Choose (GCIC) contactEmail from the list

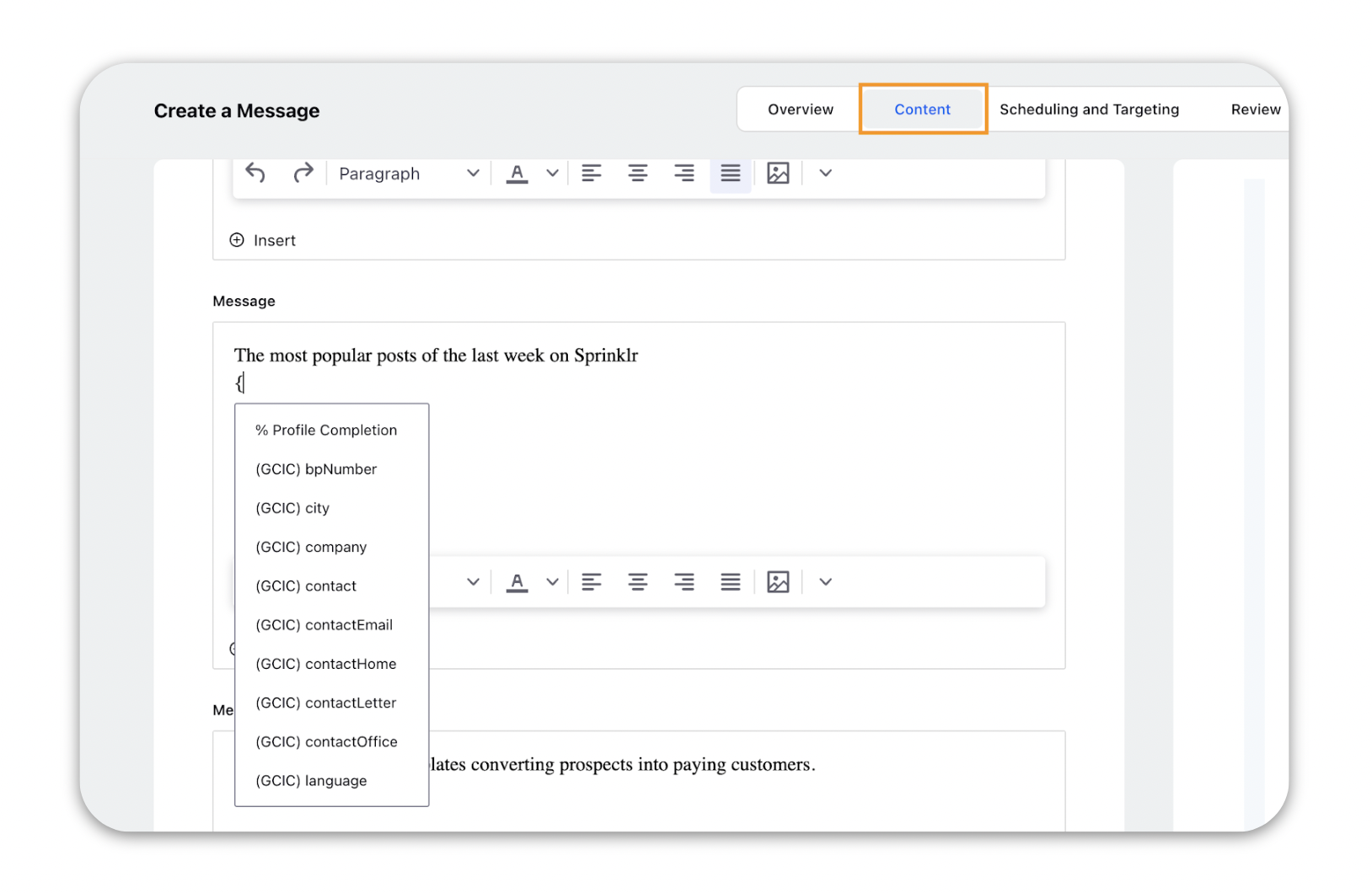click(324, 625)
